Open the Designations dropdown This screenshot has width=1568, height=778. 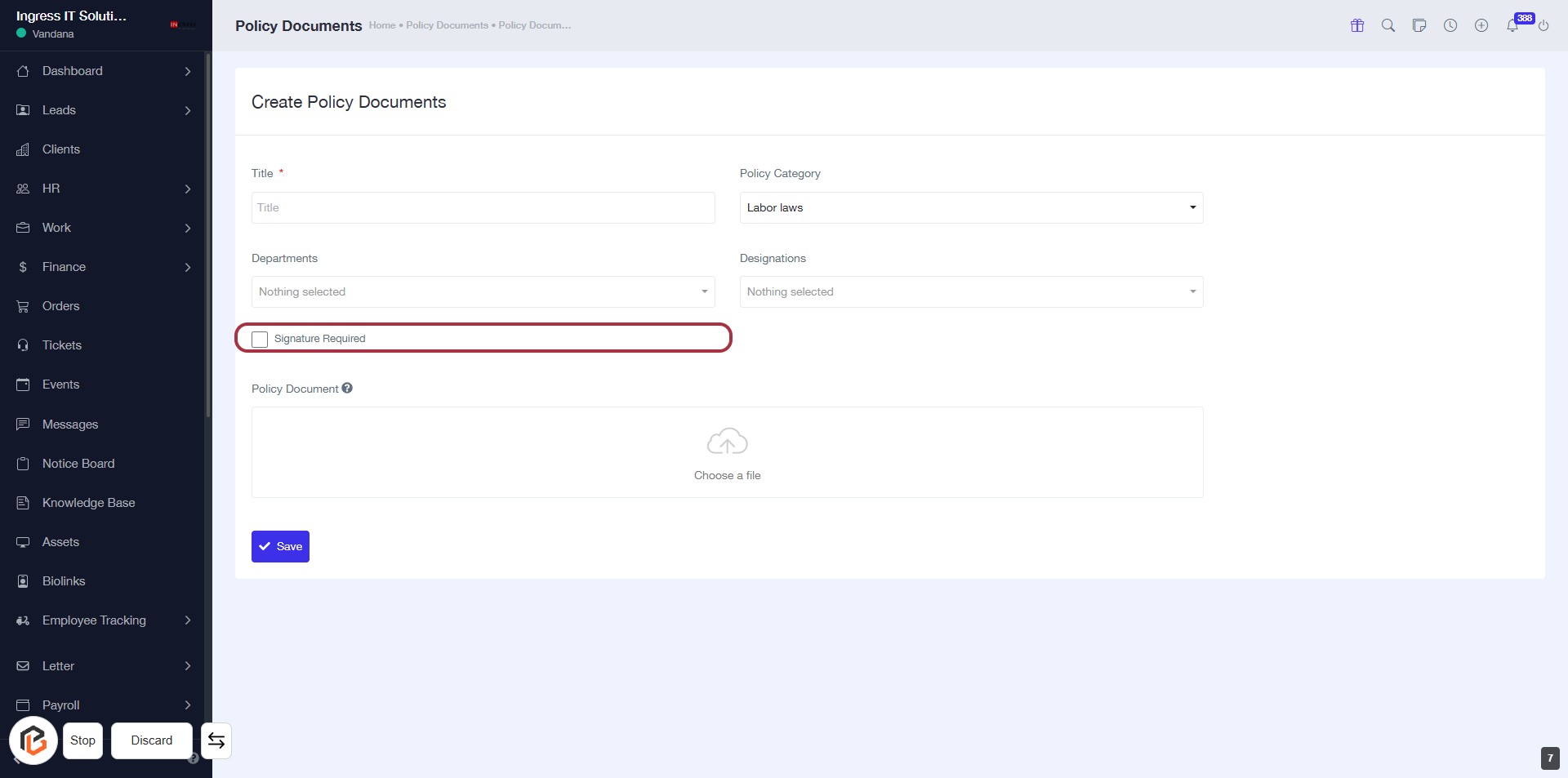pyautogui.click(x=970, y=291)
